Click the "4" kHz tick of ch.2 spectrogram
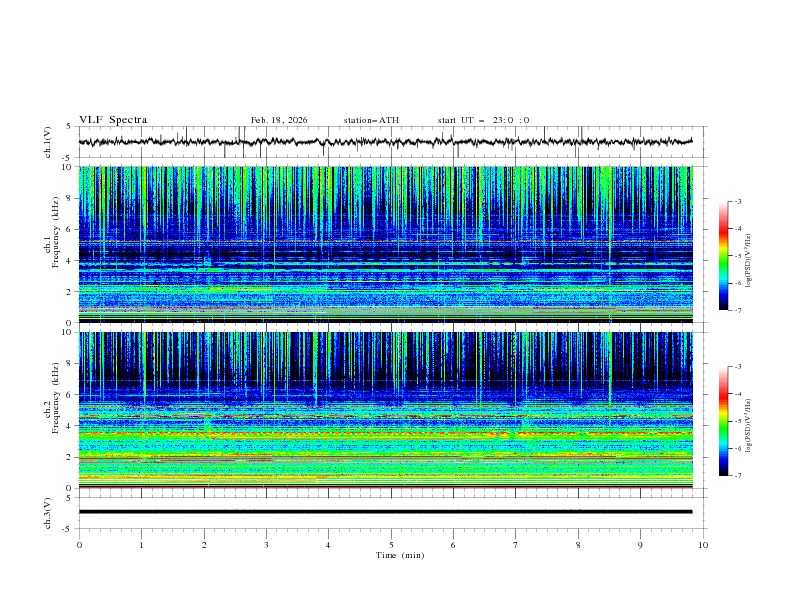Image resolution: width=792 pixels, height=612 pixels. 71,426
